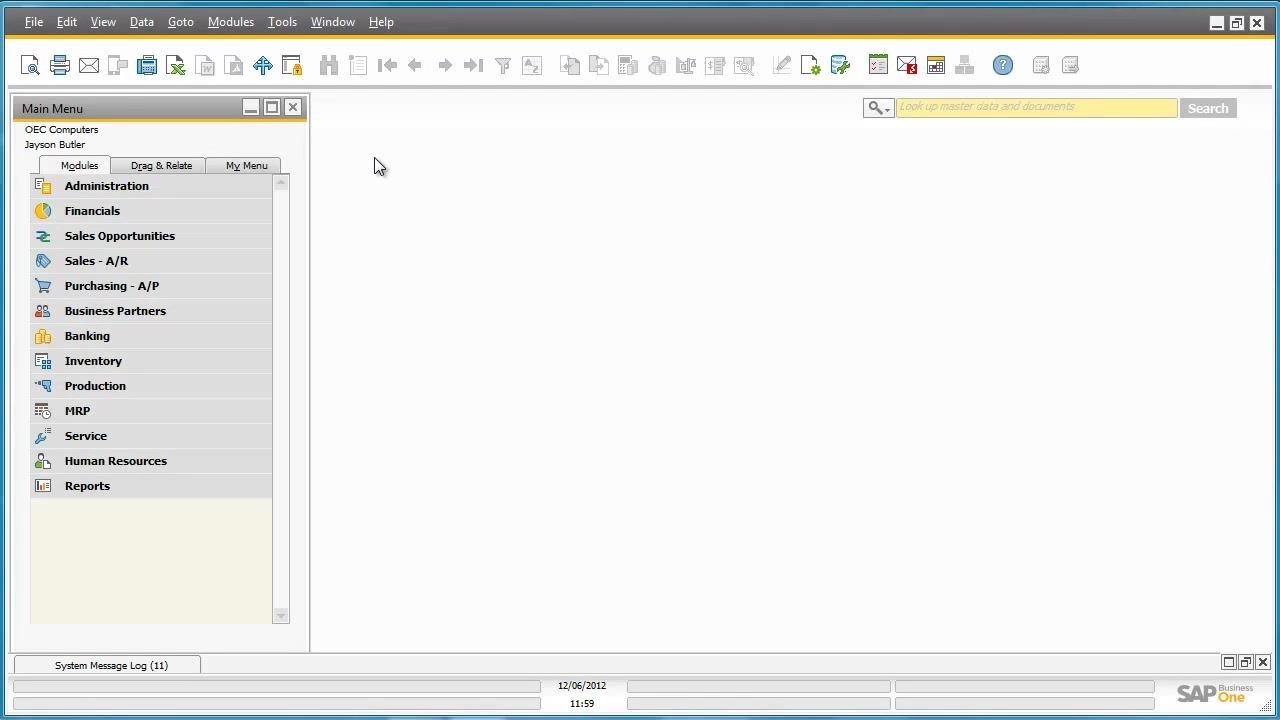This screenshot has width=1280, height=720.
Task: Open the Edit menu
Action: pyautogui.click(x=66, y=22)
